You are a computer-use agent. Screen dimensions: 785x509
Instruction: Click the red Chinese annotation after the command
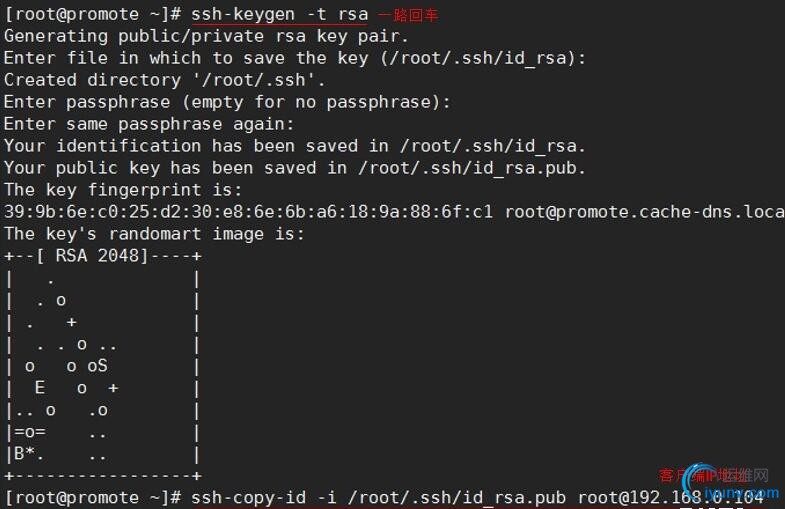408,15
